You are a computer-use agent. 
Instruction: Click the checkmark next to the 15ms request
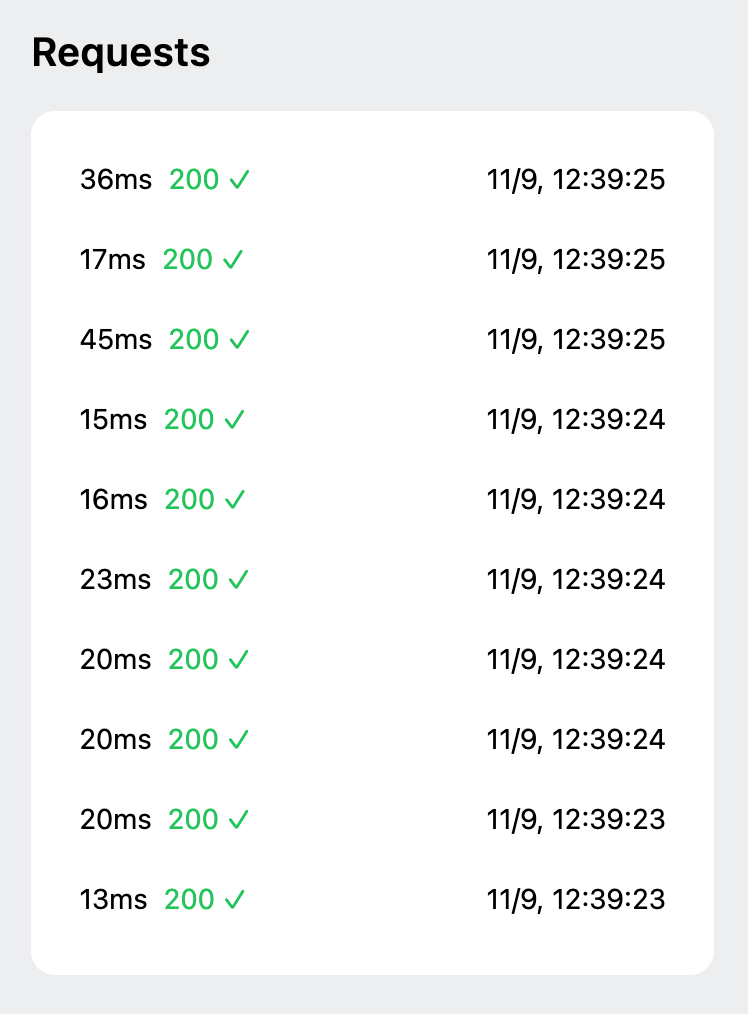(234, 420)
